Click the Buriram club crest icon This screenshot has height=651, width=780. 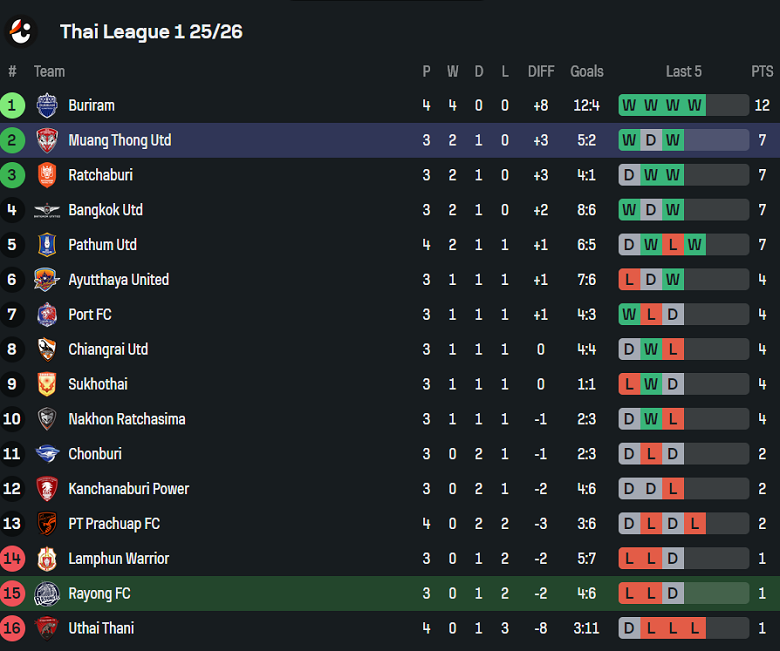tap(47, 105)
